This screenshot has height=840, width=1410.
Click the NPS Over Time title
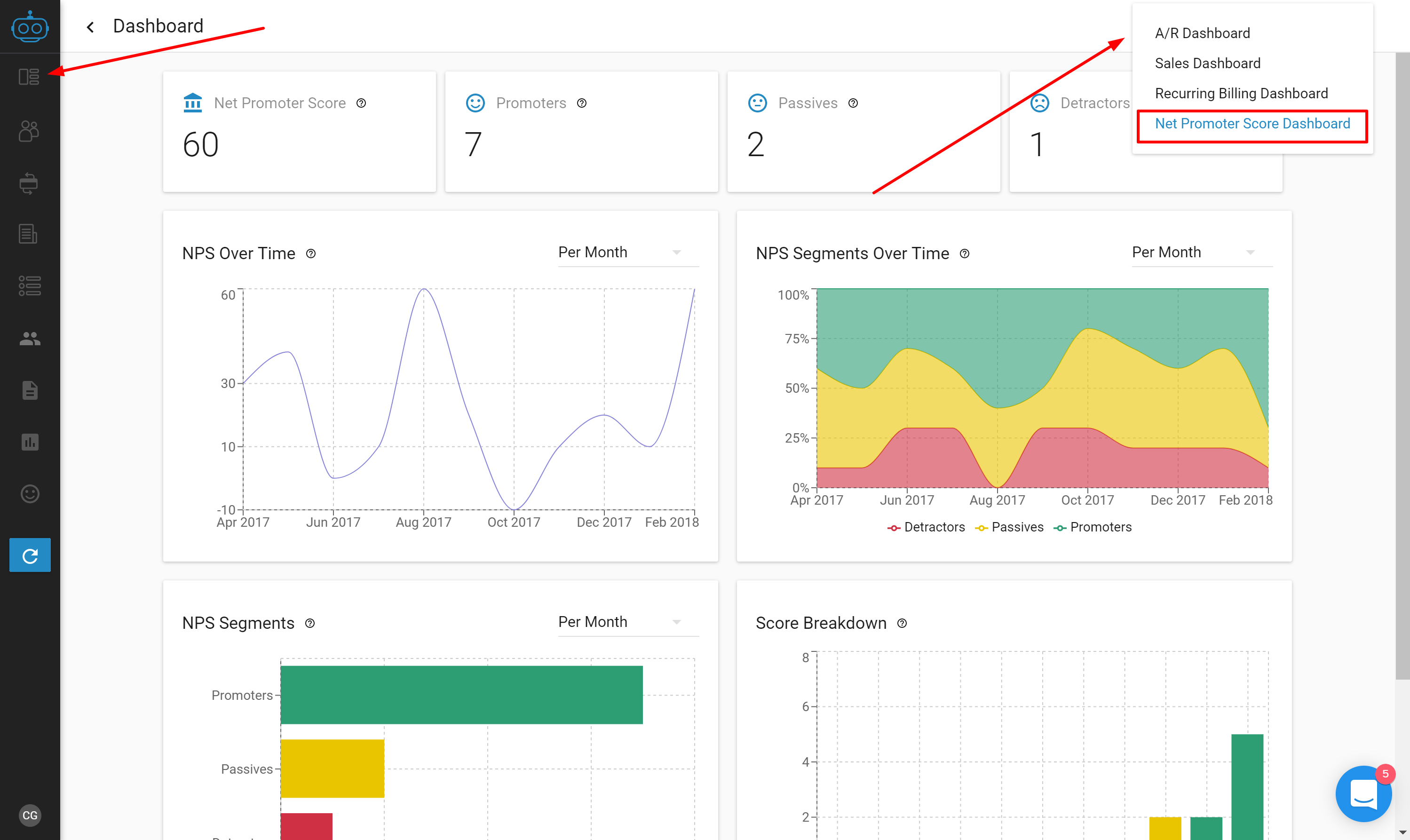[239, 254]
